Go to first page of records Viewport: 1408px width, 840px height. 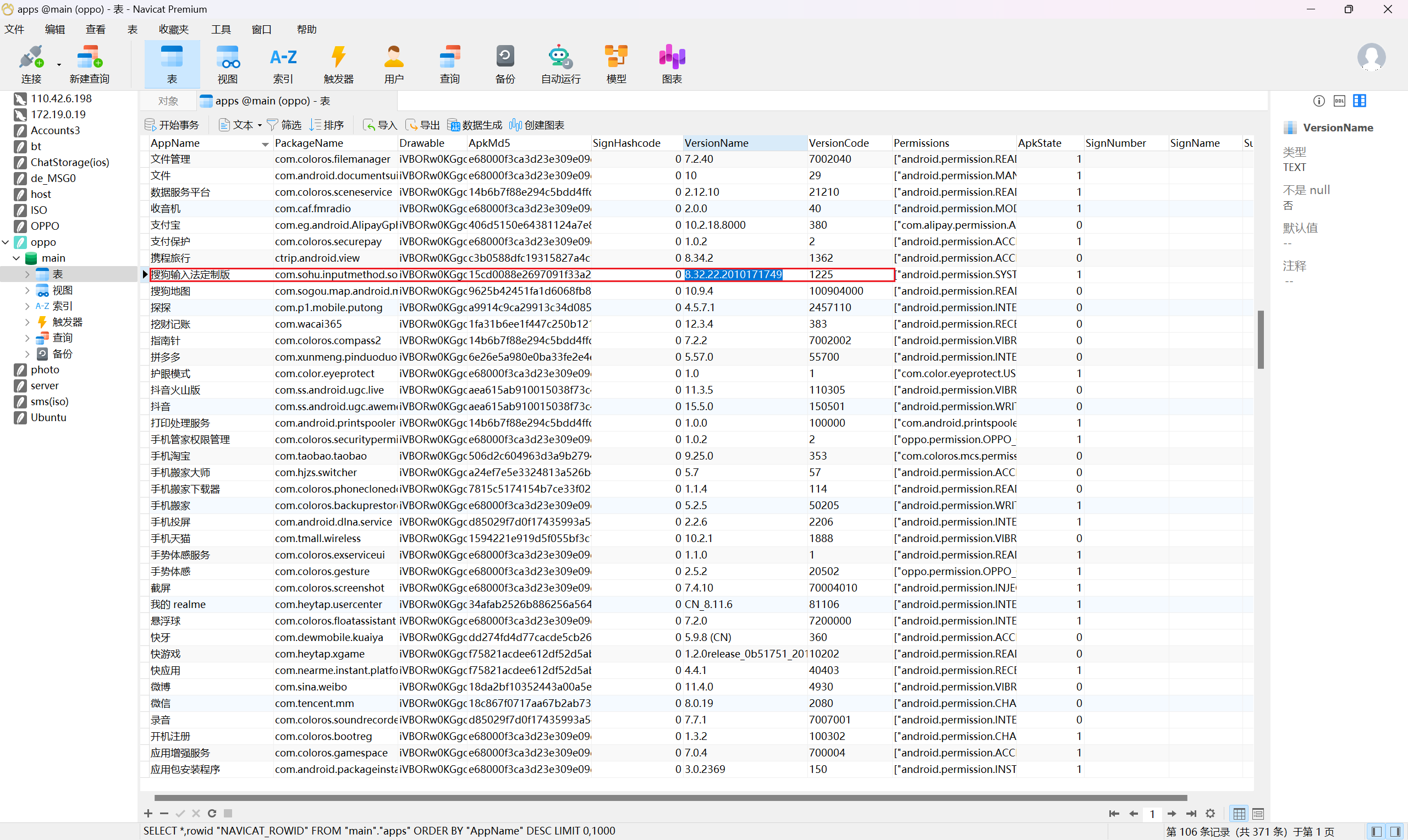click(1114, 814)
